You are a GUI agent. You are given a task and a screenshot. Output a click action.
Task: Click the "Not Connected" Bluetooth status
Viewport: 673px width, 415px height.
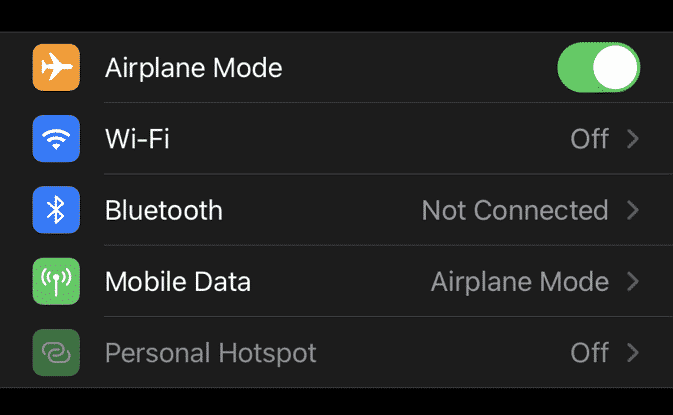pyautogui.click(x=514, y=210)
